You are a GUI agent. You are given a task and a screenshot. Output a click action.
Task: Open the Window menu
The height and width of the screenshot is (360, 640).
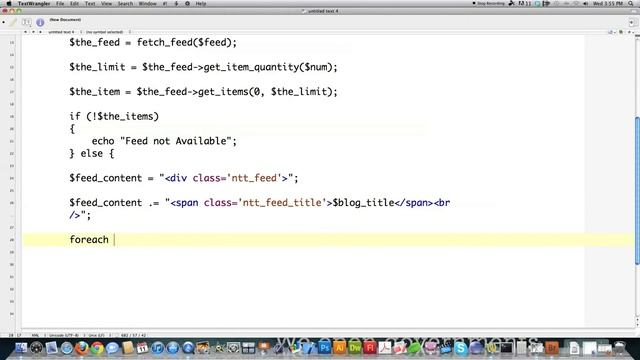click(x=147, y=3)
